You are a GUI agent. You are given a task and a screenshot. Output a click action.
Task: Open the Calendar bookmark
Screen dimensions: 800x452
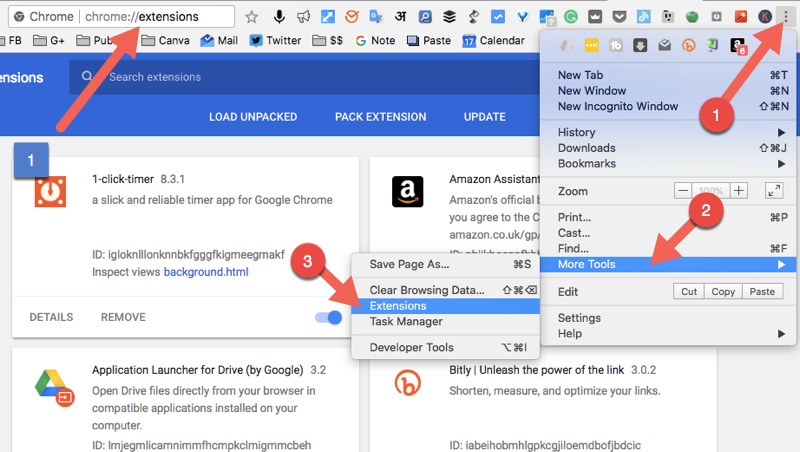point(493,40)
